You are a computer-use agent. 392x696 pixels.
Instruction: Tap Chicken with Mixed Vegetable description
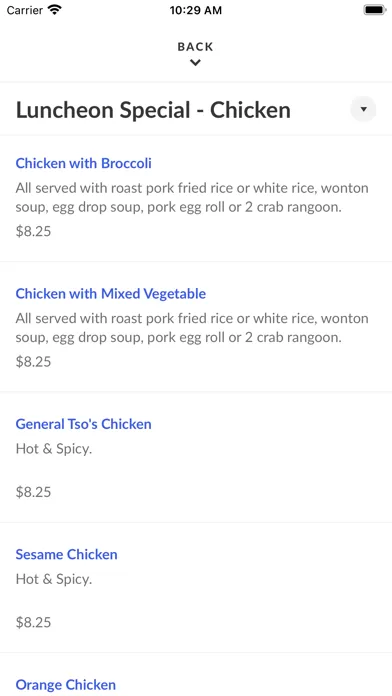pyautogui.click(x=192, y=328)
